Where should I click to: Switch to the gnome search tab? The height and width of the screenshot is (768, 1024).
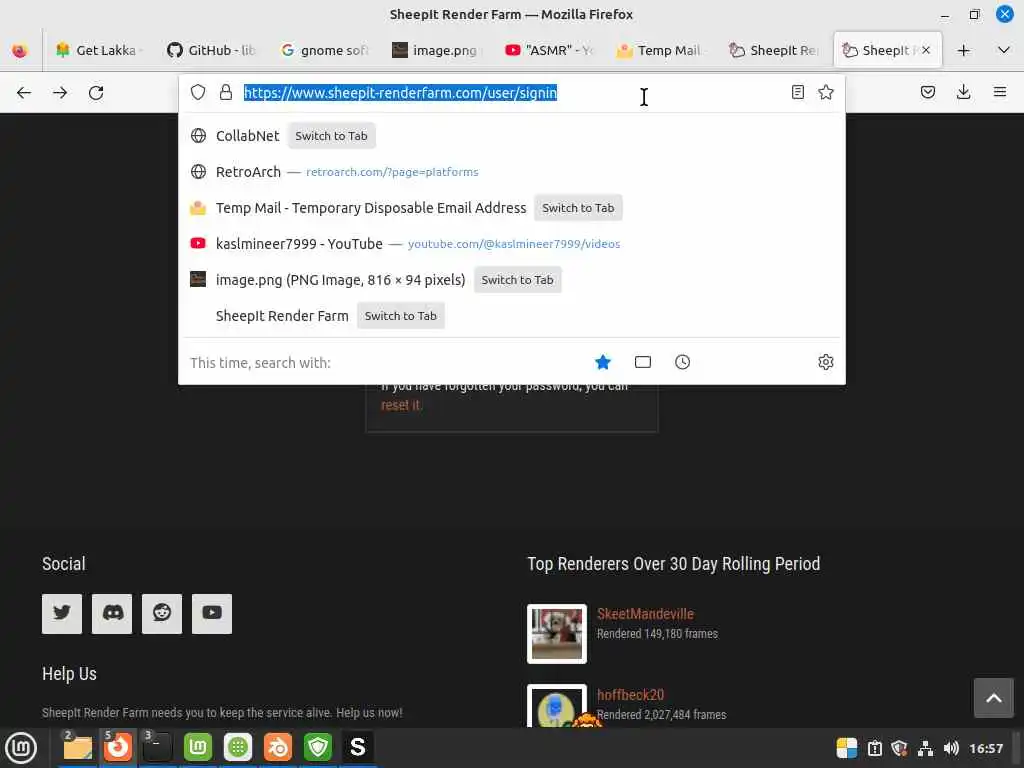pos(323,50)
